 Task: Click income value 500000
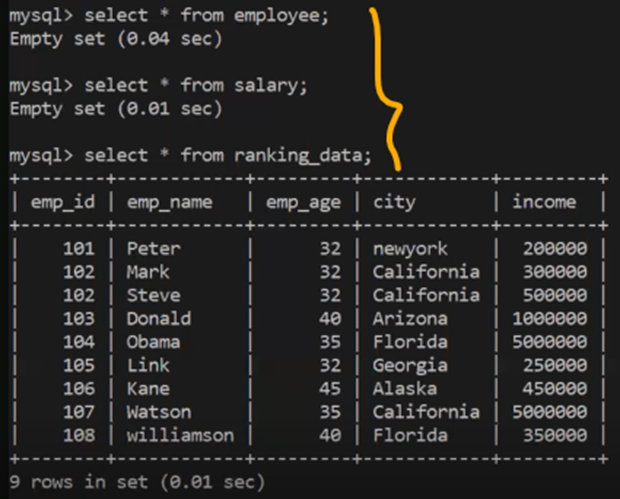[555, 295]
